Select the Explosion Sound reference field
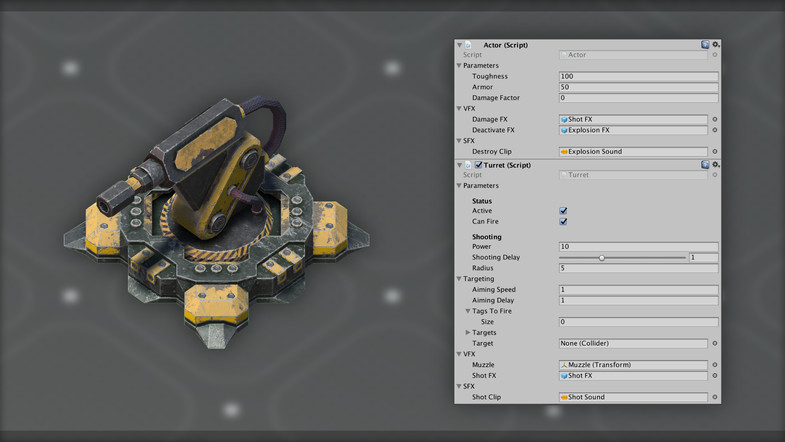Viewport: 785px width, 442px height. click(x=633, y=152)
